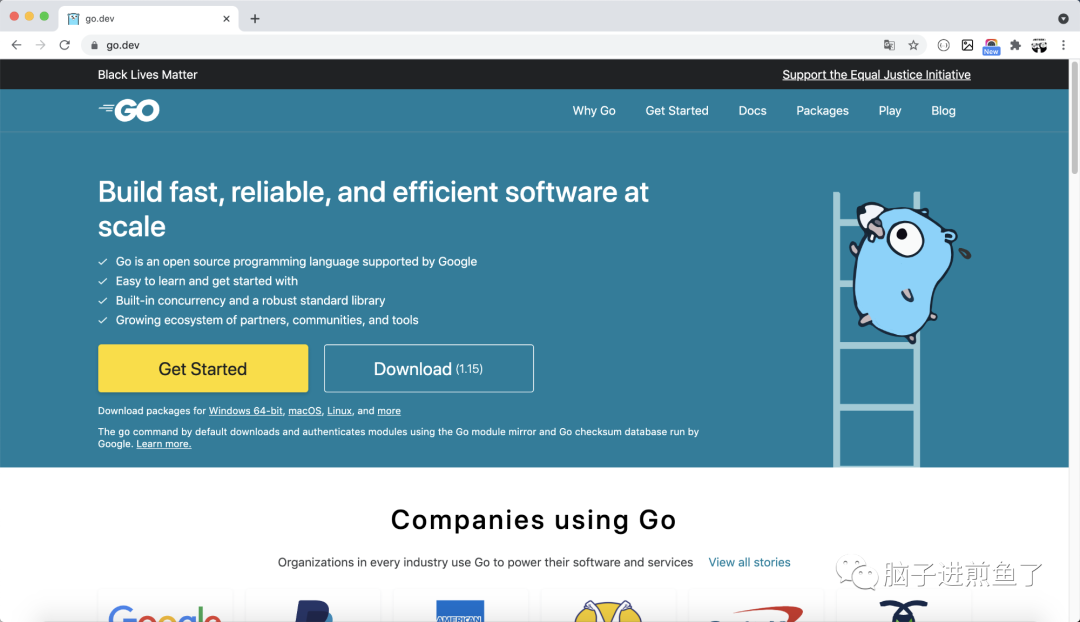Click the 'more' download packages link
The image size is (1080, 622).
pos(388,411)
